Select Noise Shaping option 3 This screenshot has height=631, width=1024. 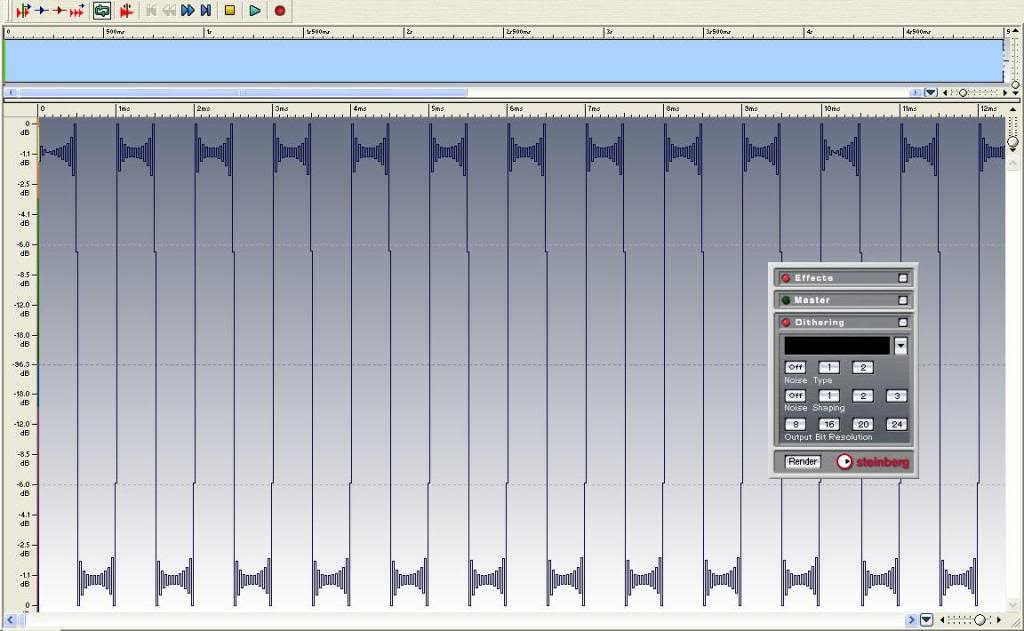(x=896, y=396)
